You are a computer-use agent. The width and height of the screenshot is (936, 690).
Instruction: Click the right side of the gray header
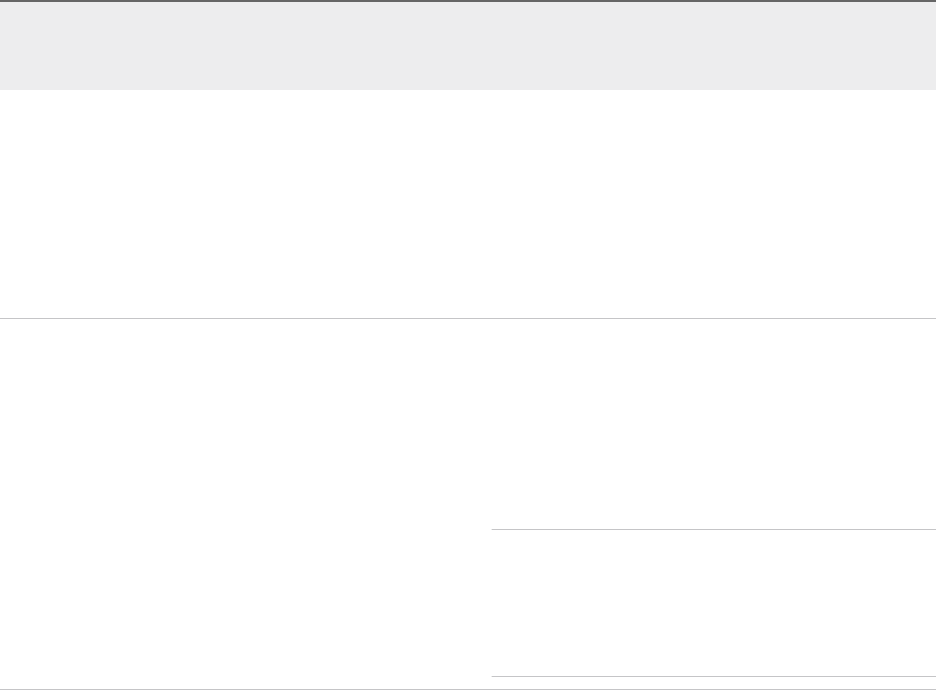pyautogui.click(x=800, y=46)
